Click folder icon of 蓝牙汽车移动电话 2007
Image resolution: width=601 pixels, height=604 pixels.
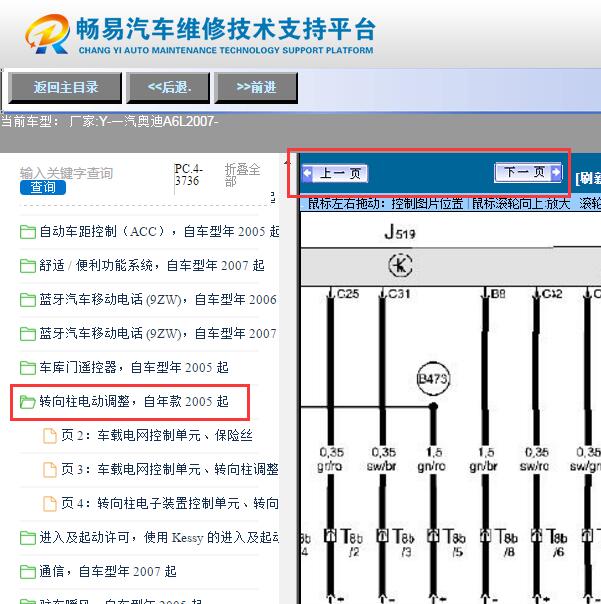(x=28, y=334)
